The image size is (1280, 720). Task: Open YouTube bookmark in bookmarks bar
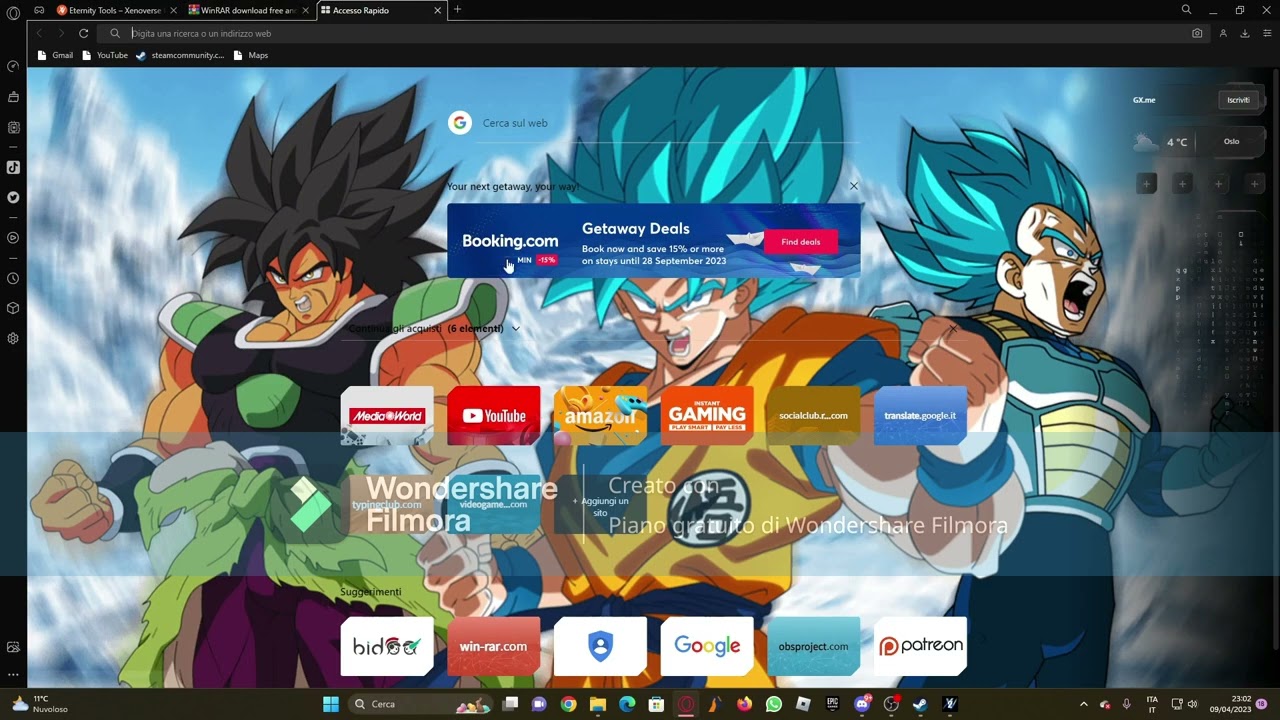(x=105, y=55)
